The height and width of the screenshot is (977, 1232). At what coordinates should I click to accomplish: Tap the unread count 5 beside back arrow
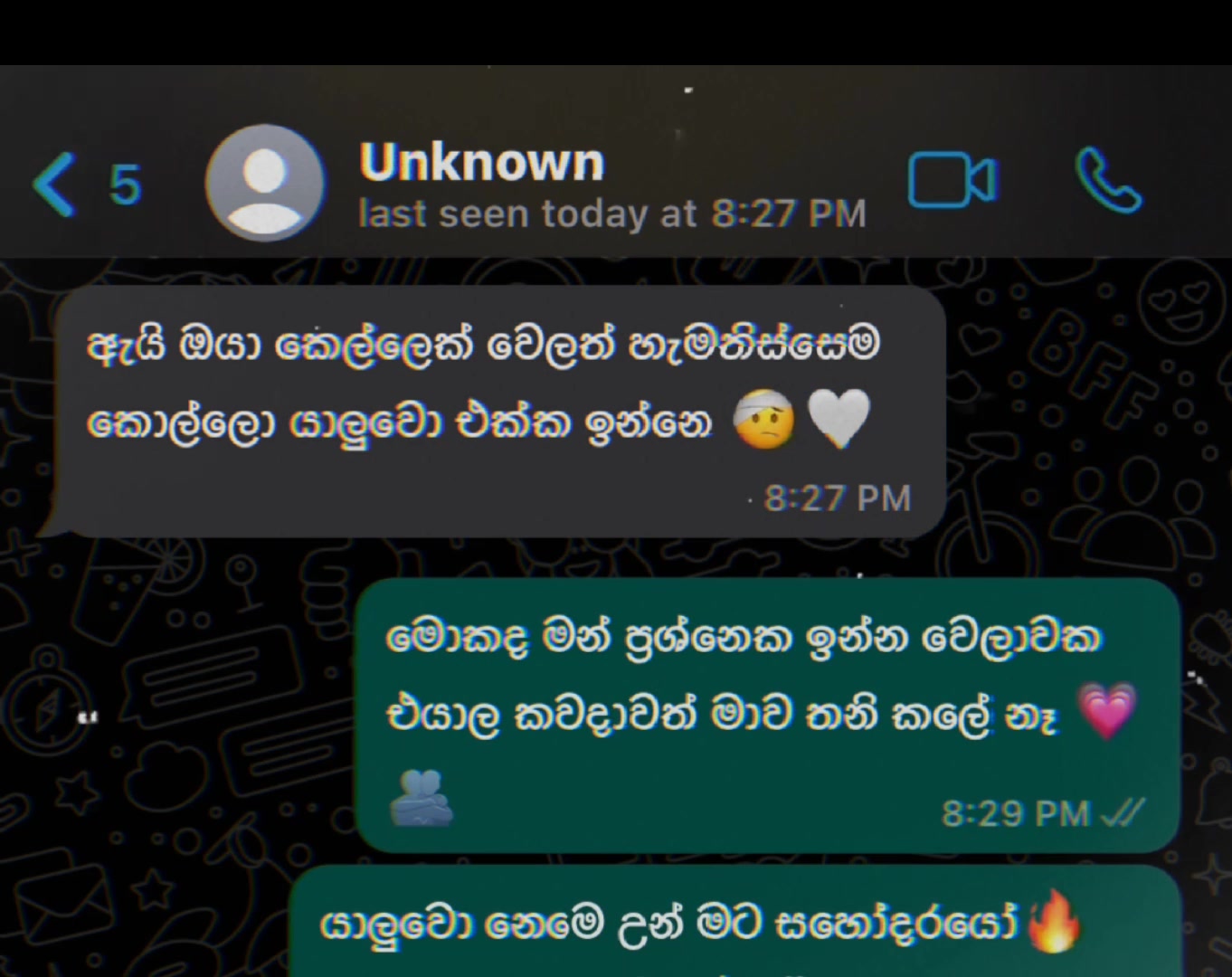click(126, 185)
